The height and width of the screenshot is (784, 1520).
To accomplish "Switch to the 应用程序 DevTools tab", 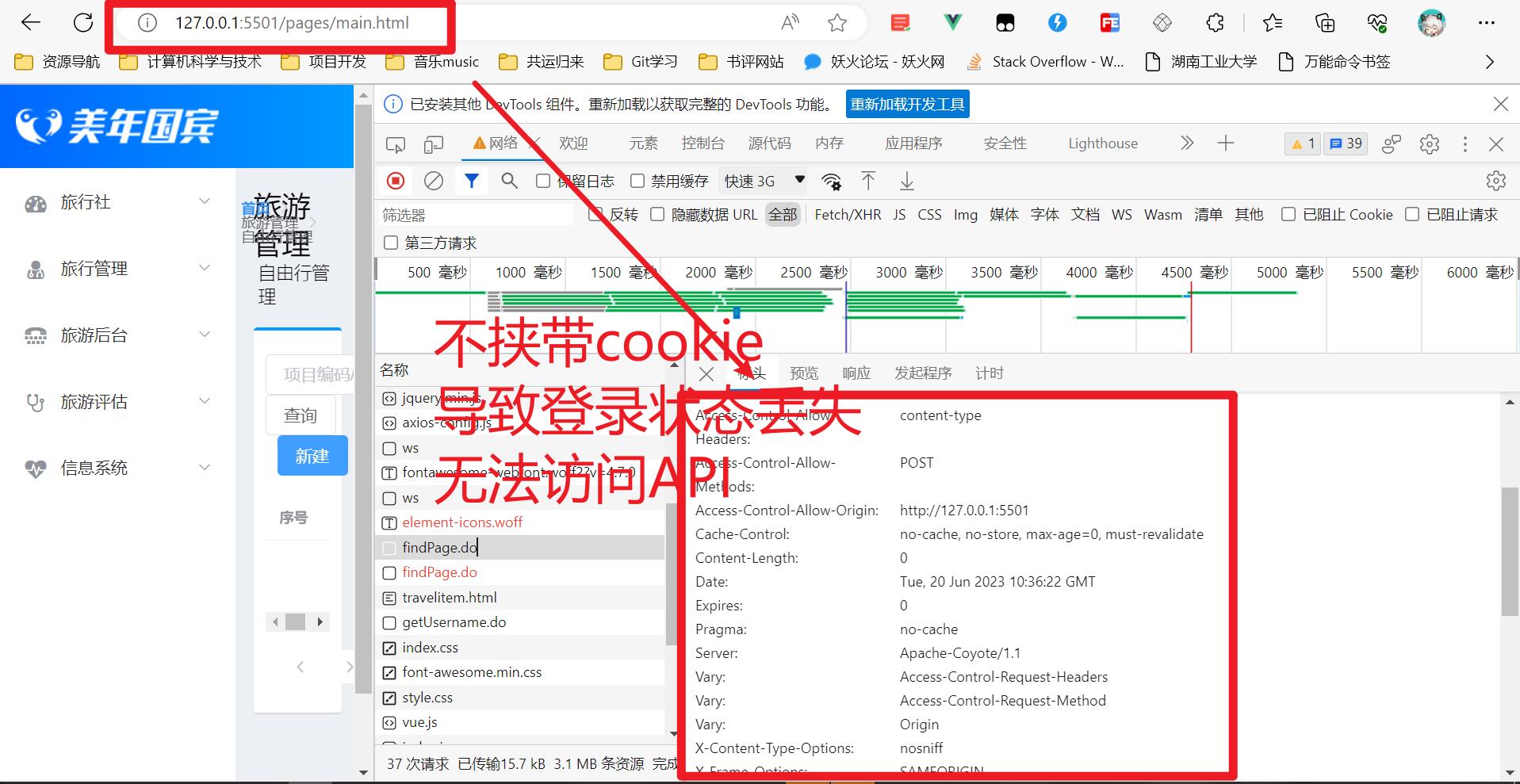I will coord(913,143).
